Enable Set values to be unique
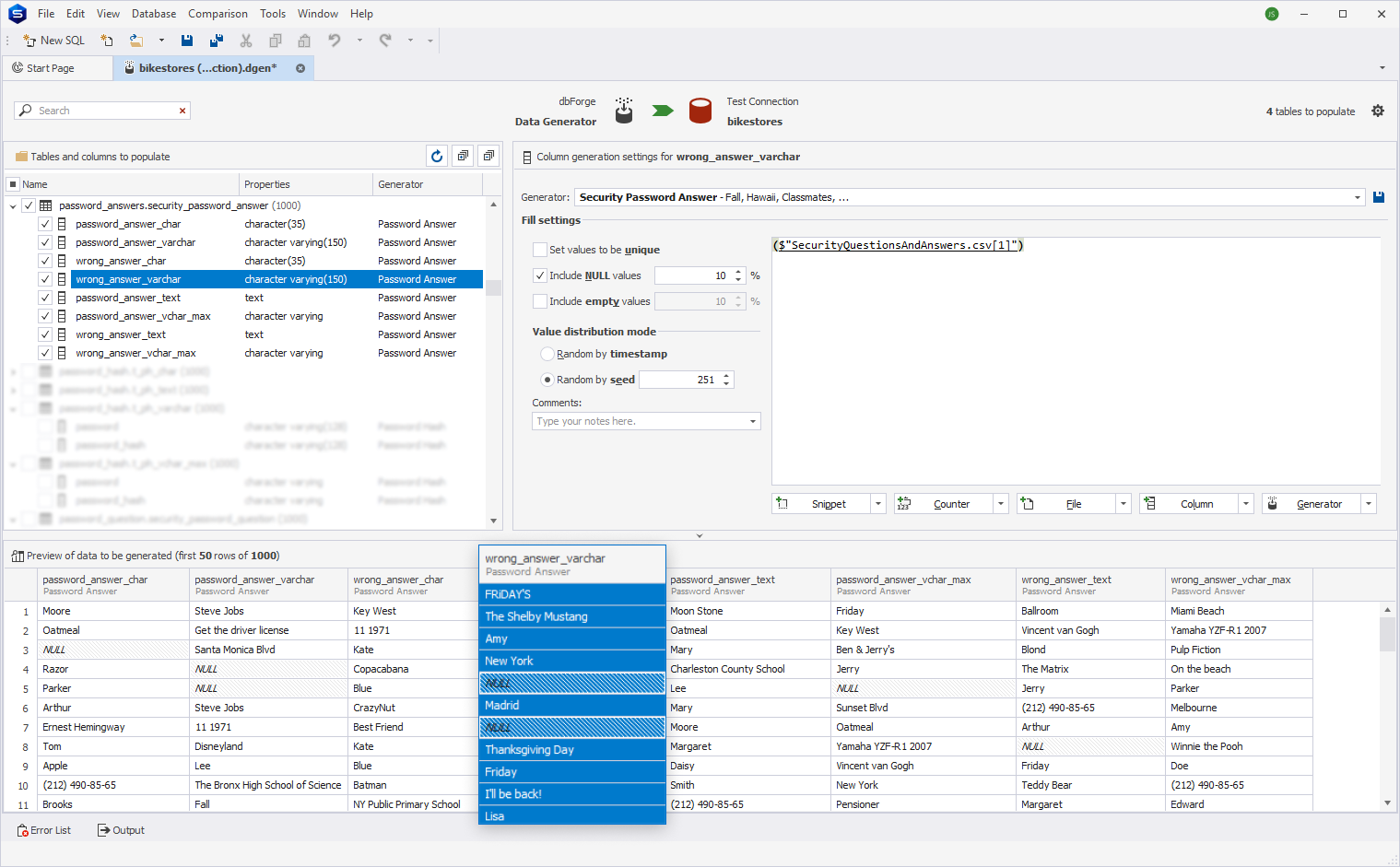 540,250
